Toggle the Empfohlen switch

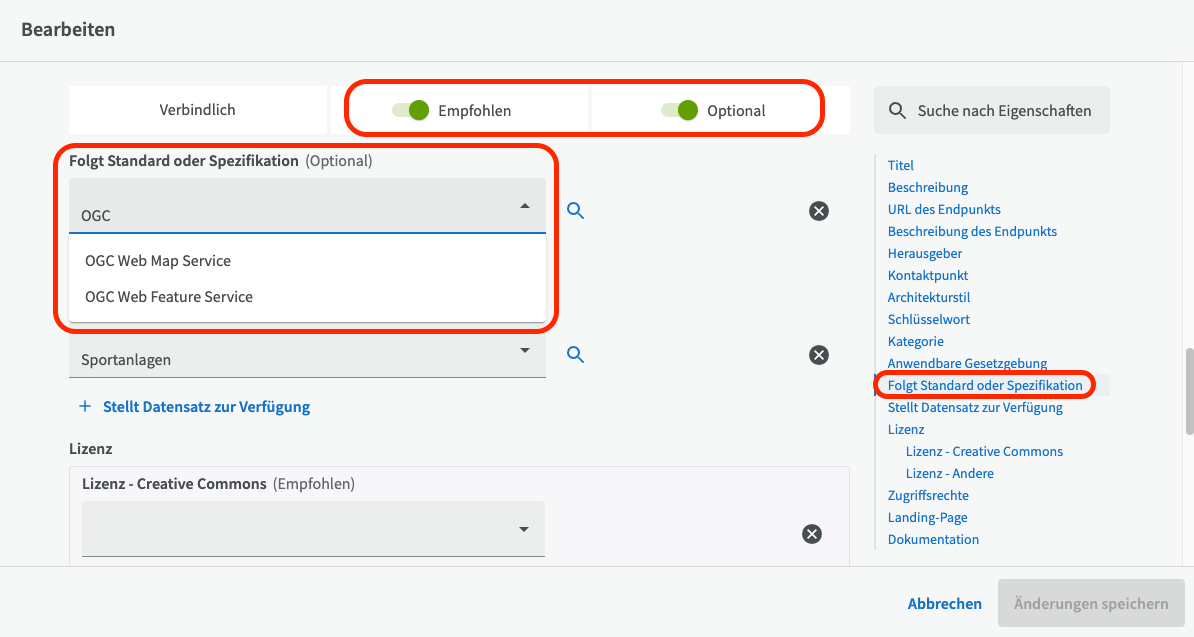410,111
